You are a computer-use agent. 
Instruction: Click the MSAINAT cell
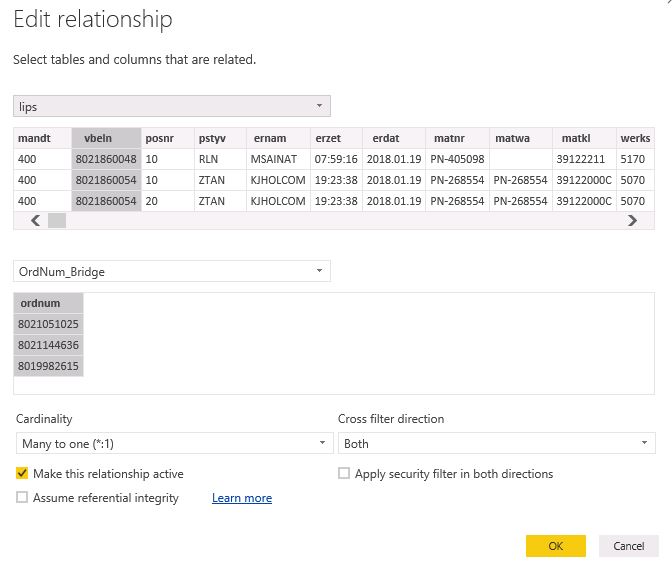point(278,159)
